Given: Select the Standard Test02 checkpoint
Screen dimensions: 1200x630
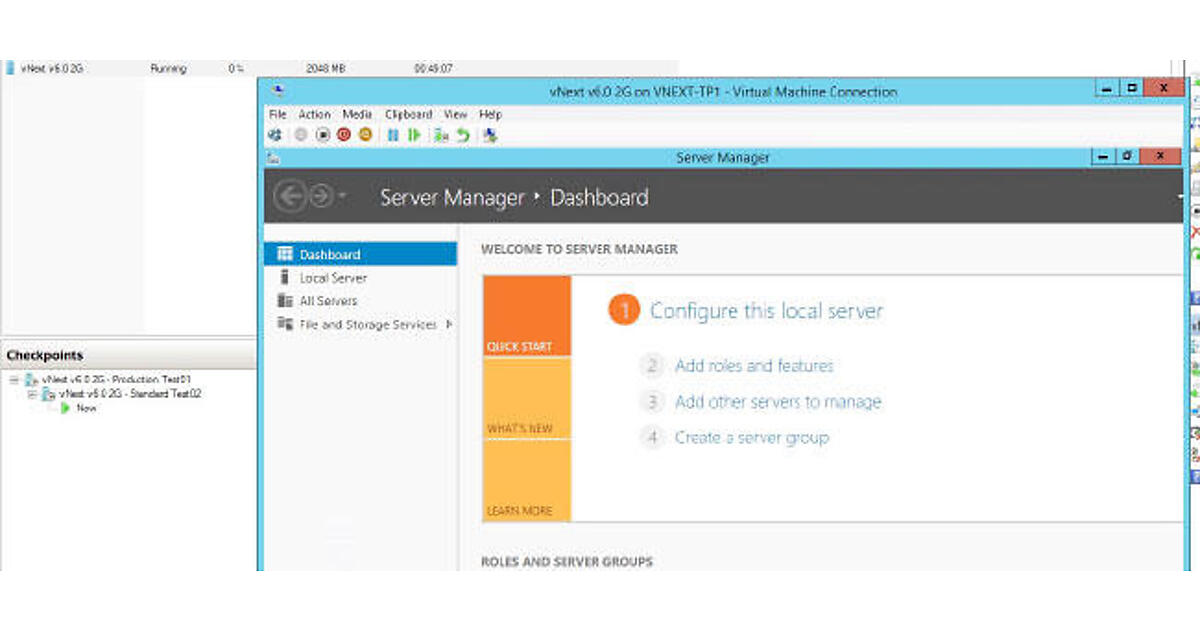Looking at the screenshot, I should pos(130,394).
